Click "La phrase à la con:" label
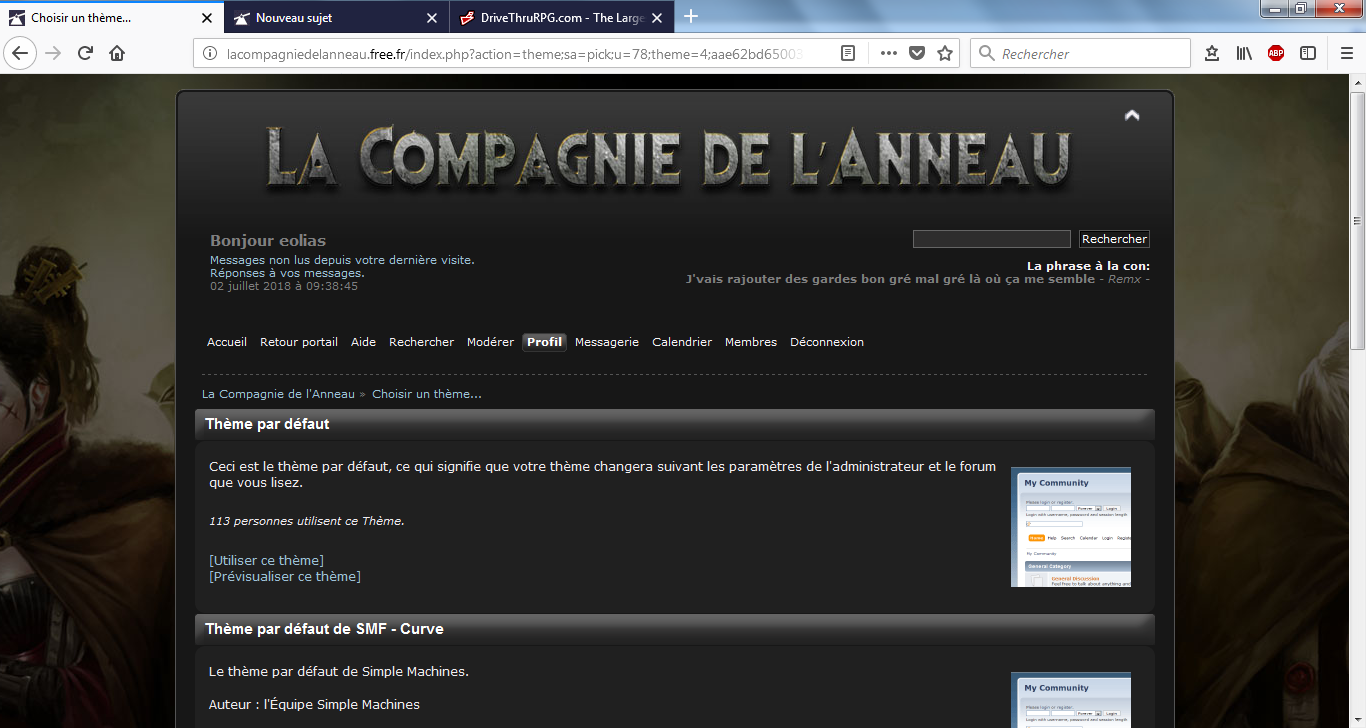The image size is (1366, 728). [1088, 266]
